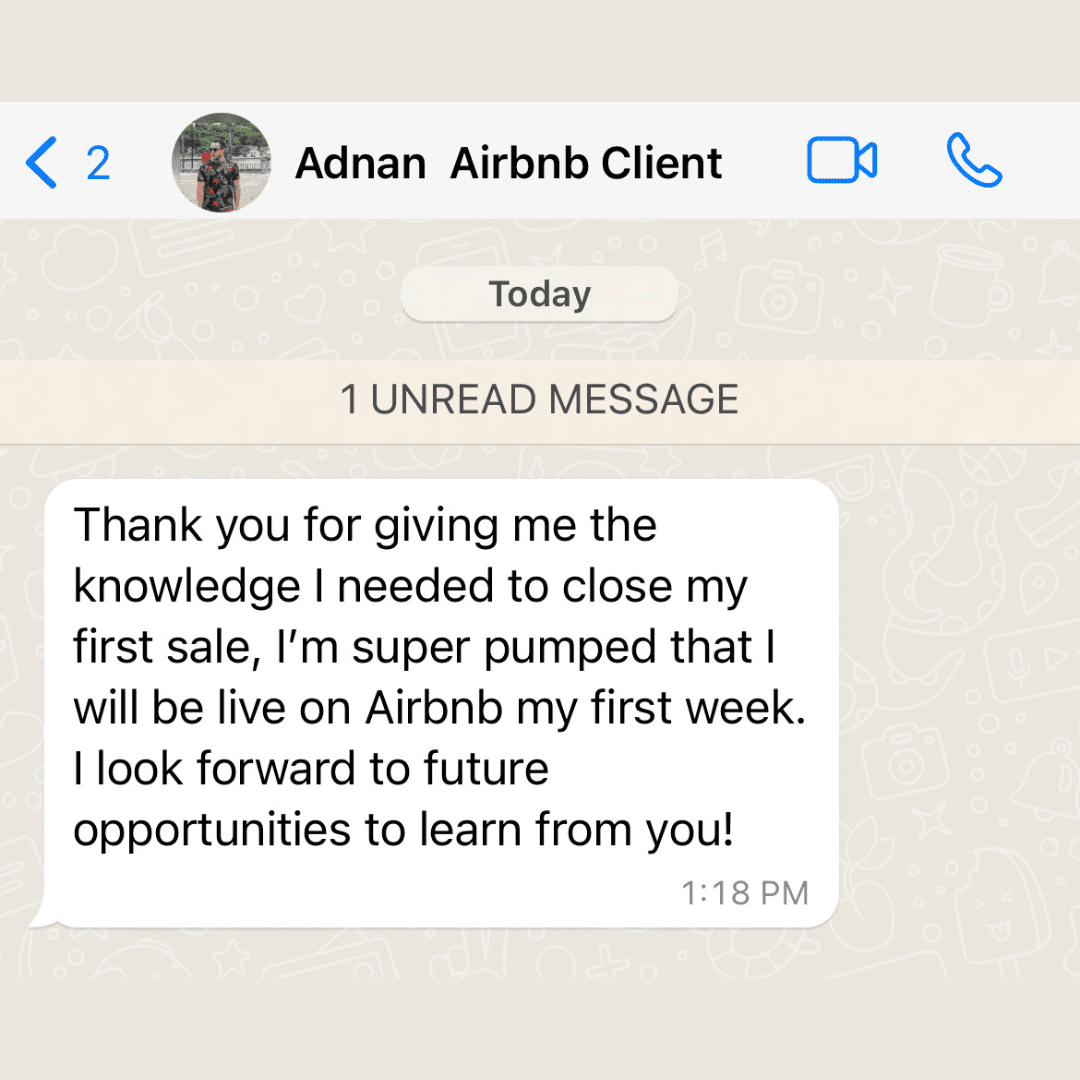
Task: Tap the text "I look forward to future"
Action: pos(311,769)
